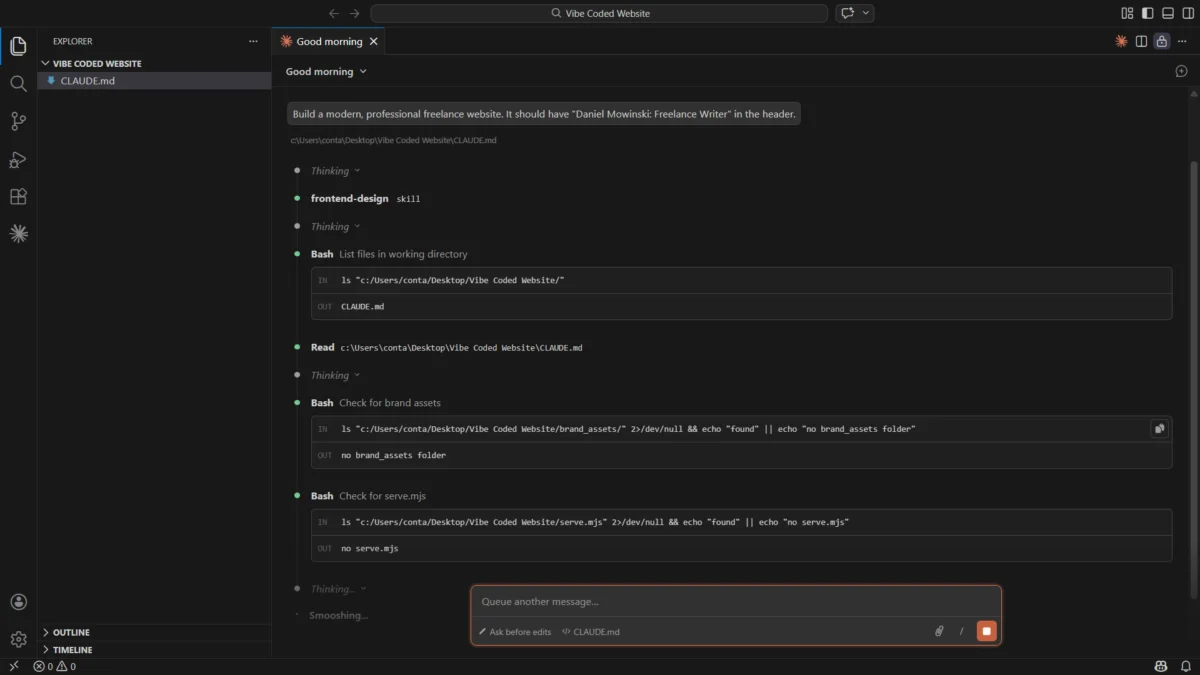This screenshot has height=675, width=1200.
Task: Expand the Thinking block above Check for brand assets
Action: 335,375
